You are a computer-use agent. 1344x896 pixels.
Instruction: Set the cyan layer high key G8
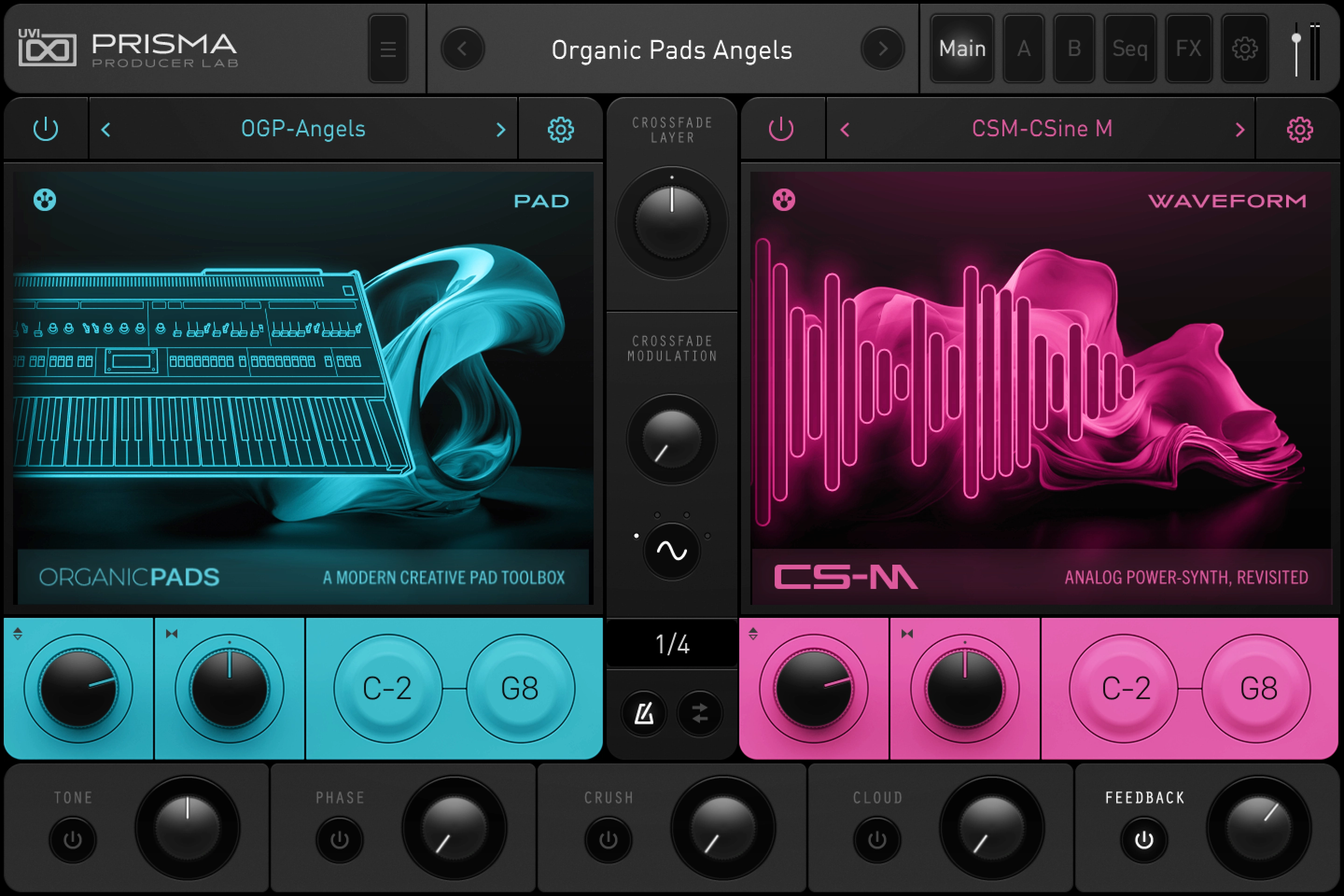pyautogui.click(x=521, y=689)
